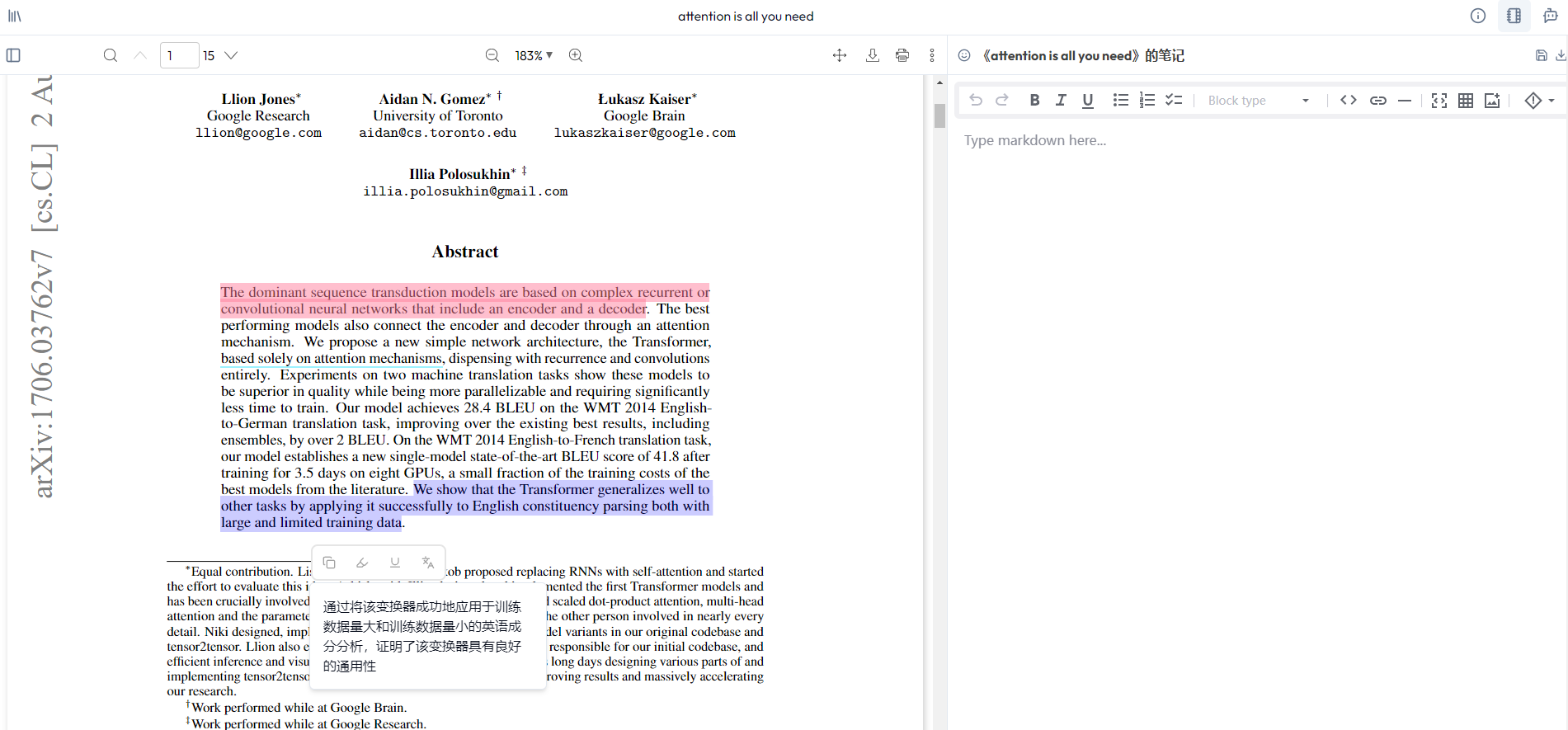Open the admonition diamond dropdown
This screenshot has height=730, width=1568.
pos(1539,100)
